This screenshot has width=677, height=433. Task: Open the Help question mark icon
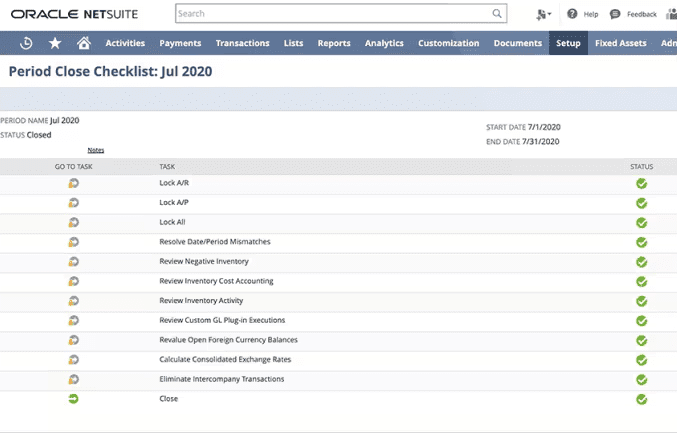[572, 14]
